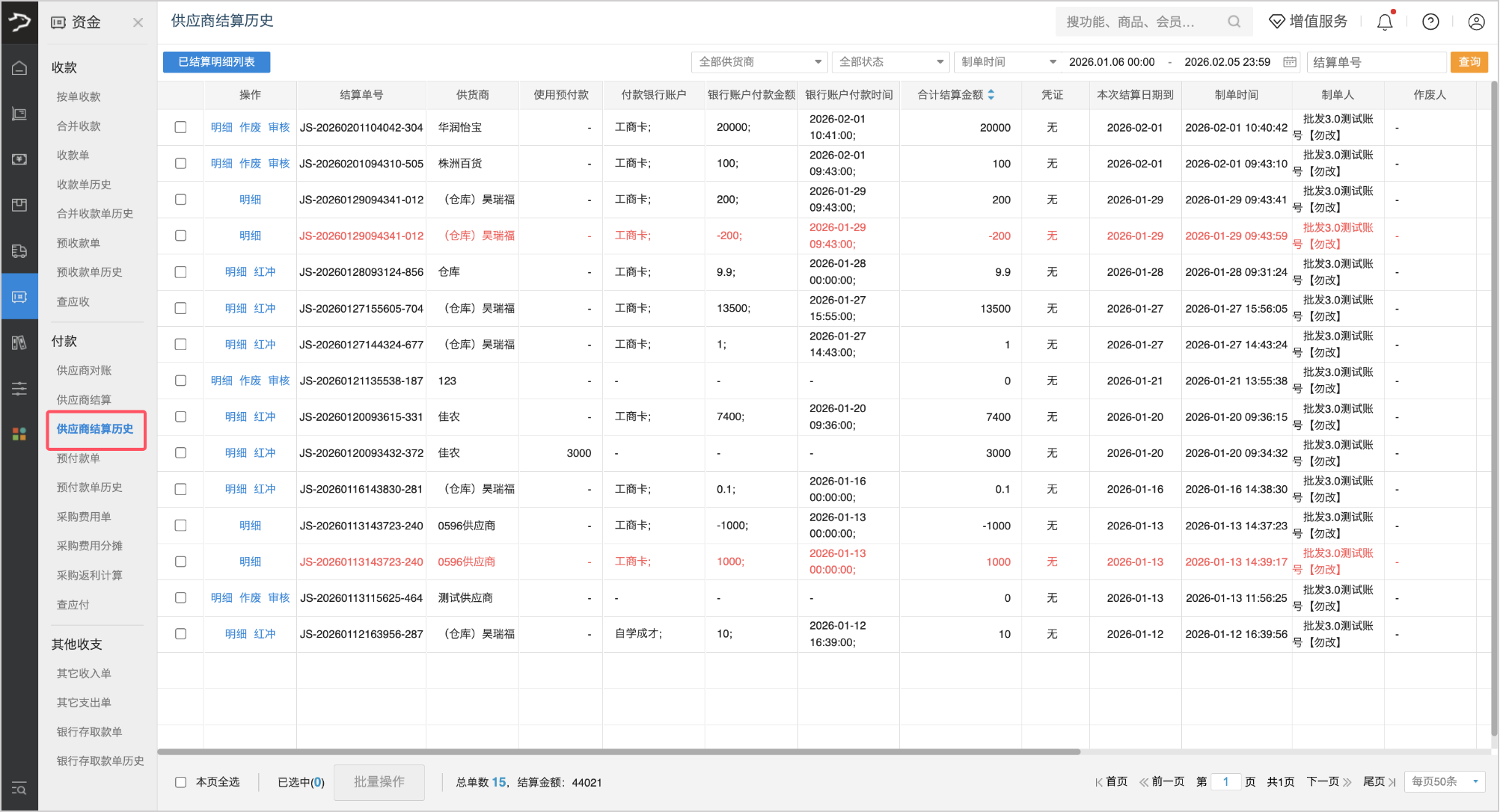Expand the 全部供货商 dropdown
The image size is (1500, 812).
click(x=760, y=62)
